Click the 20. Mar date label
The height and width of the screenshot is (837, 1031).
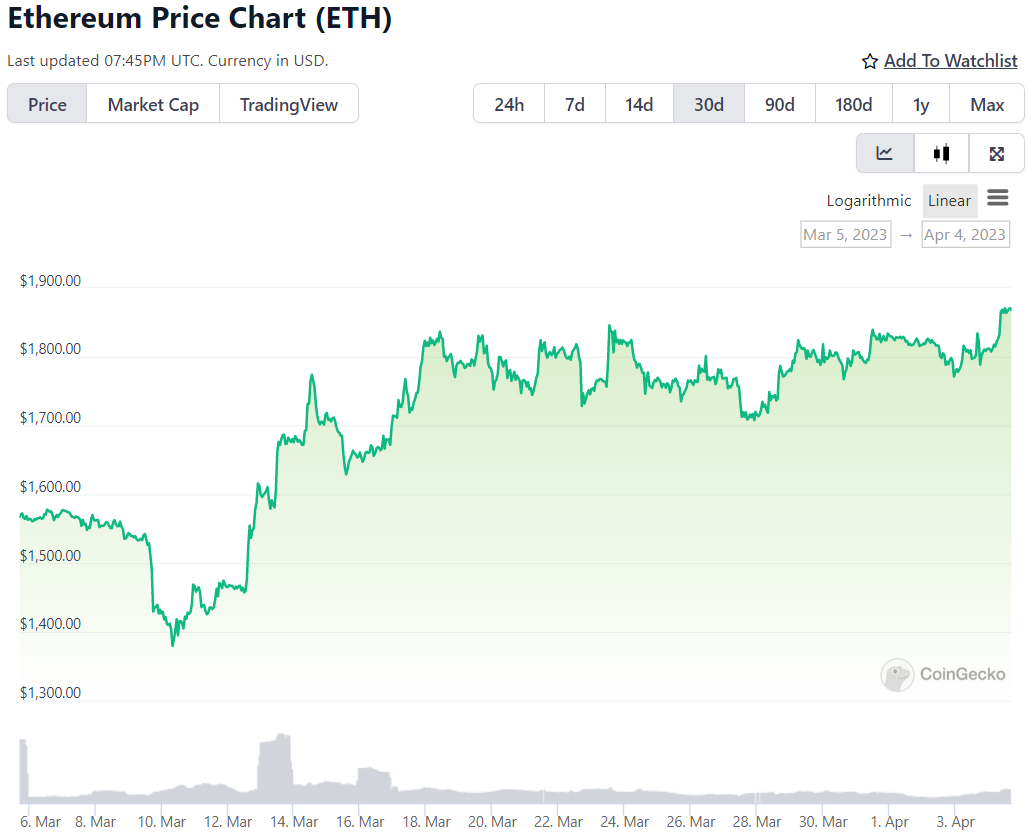coord(492,822)
